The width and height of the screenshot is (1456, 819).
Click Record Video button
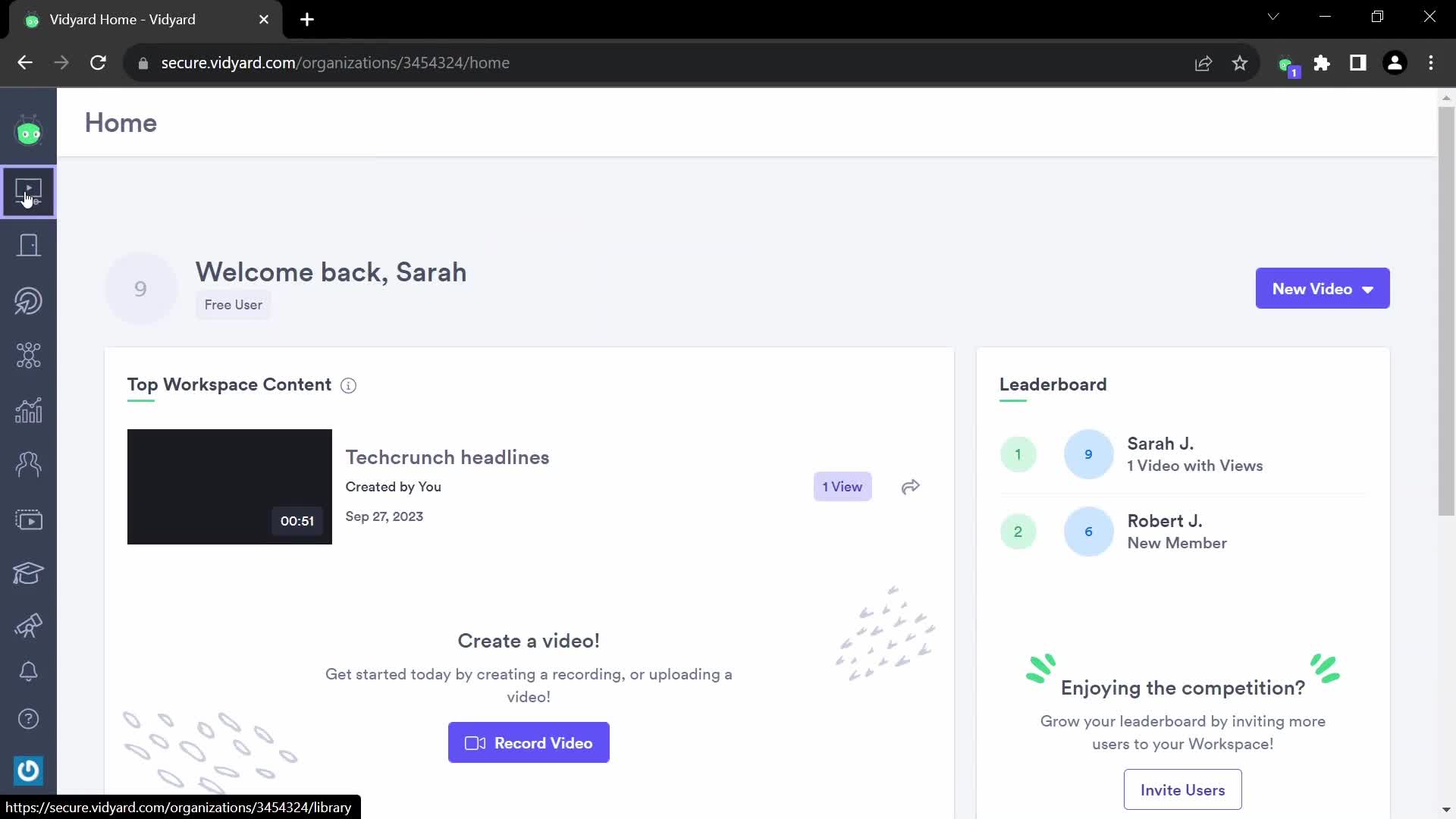point(528,742)
